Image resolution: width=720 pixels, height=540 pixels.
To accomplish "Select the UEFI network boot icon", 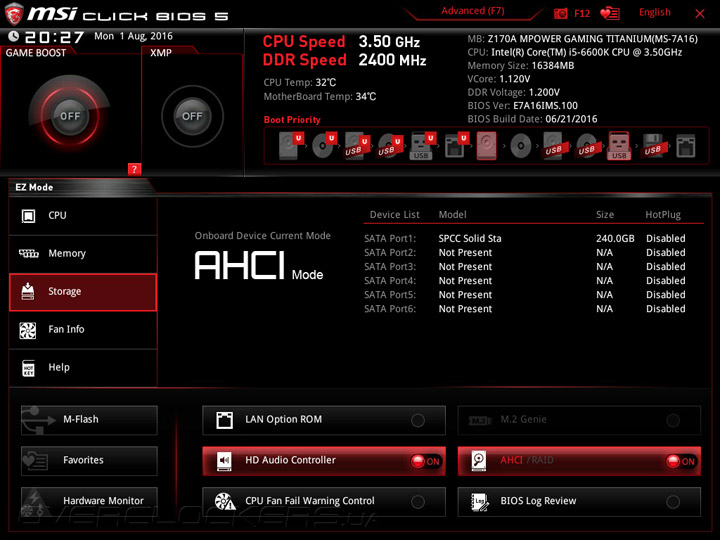I will click(x=456, y=146).
